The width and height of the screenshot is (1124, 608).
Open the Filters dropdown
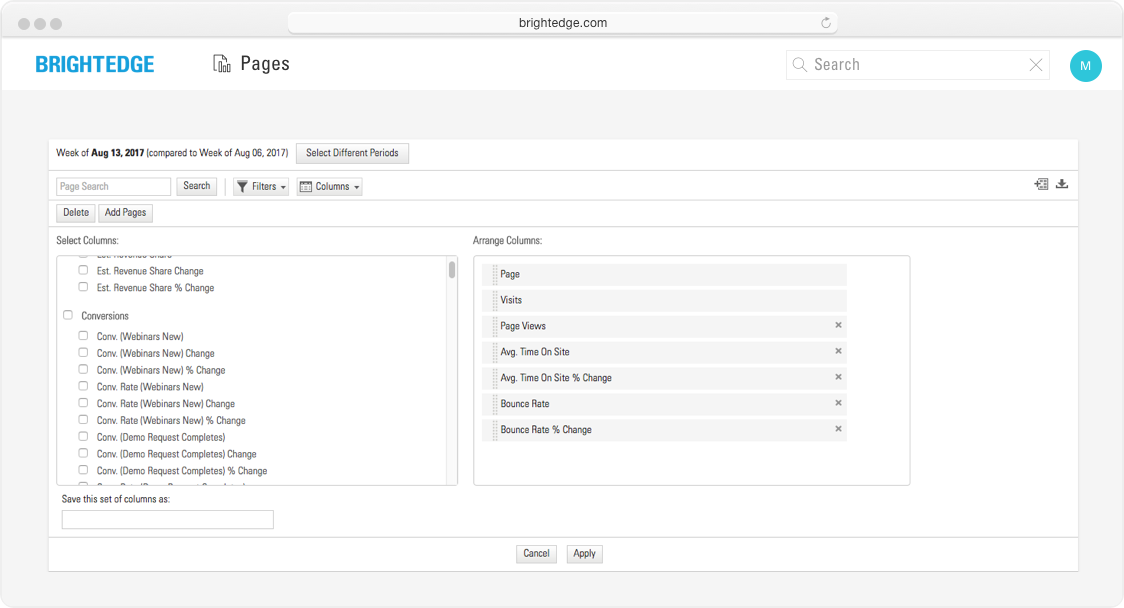pyautogui.click(x=261, y=186)
